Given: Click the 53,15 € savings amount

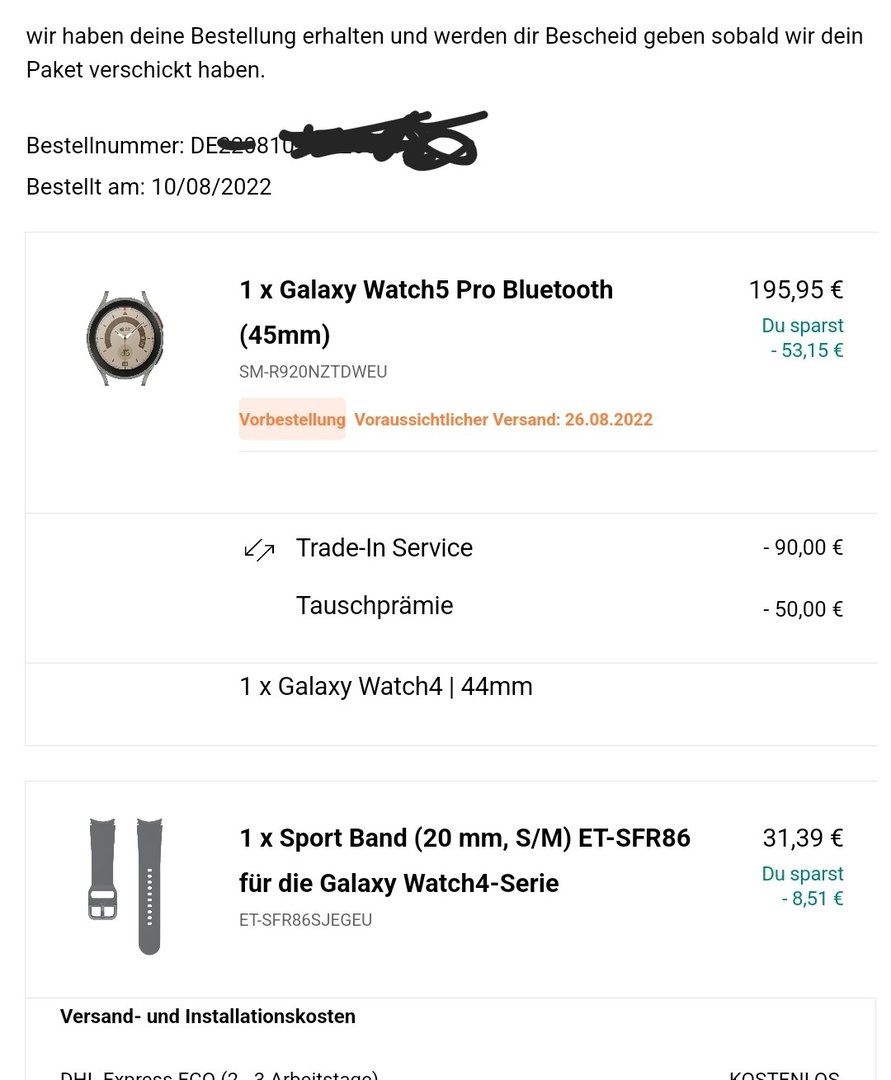Looking at the screenshot, I should (806, 350).
